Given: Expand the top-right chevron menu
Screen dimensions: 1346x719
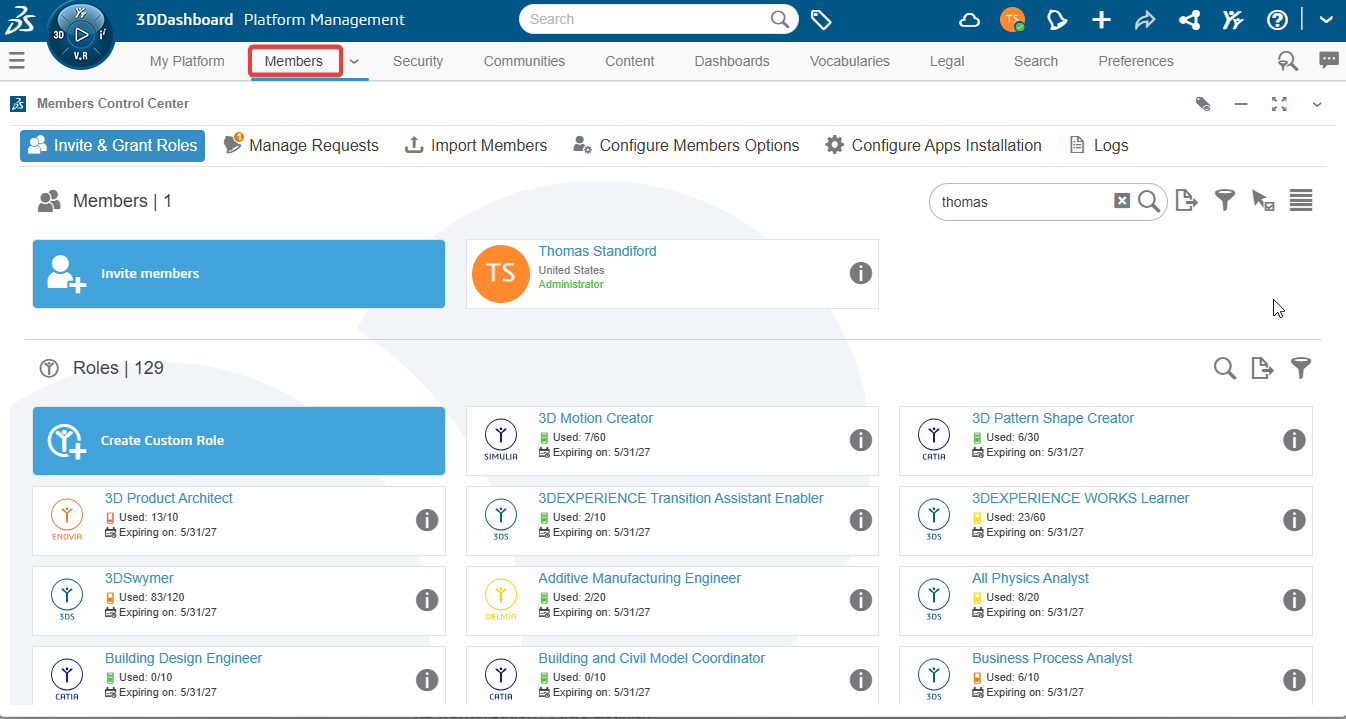Looking at the screenshot, I should click(1325, 19).
